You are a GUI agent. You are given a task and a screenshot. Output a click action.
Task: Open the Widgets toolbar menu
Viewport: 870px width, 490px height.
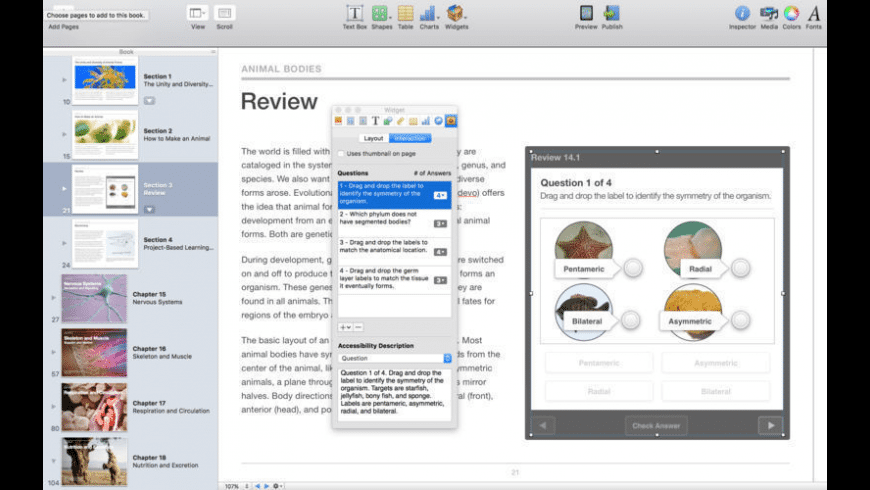click(456, 14)
